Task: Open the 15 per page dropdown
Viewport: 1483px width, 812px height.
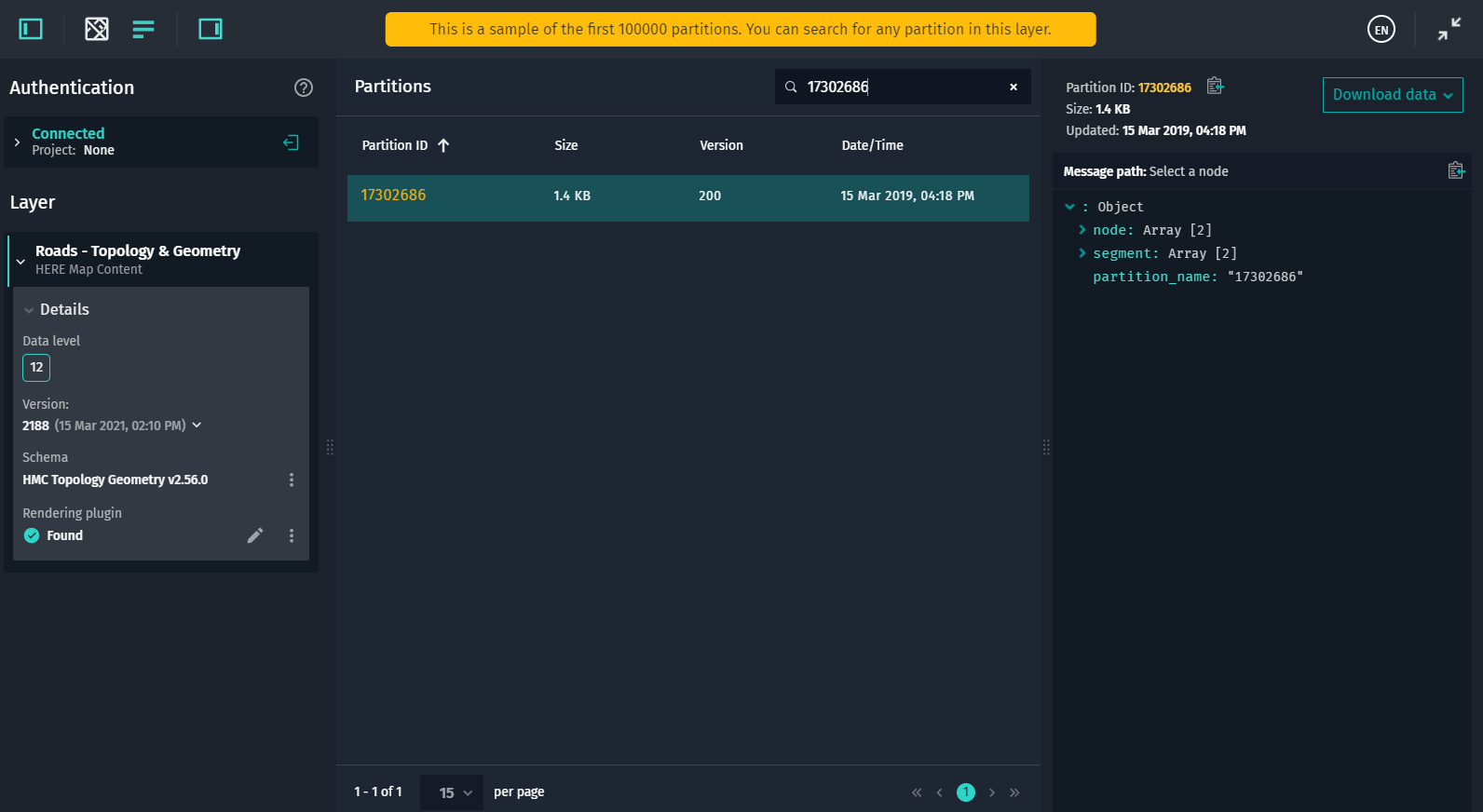Action: point(452,792)
